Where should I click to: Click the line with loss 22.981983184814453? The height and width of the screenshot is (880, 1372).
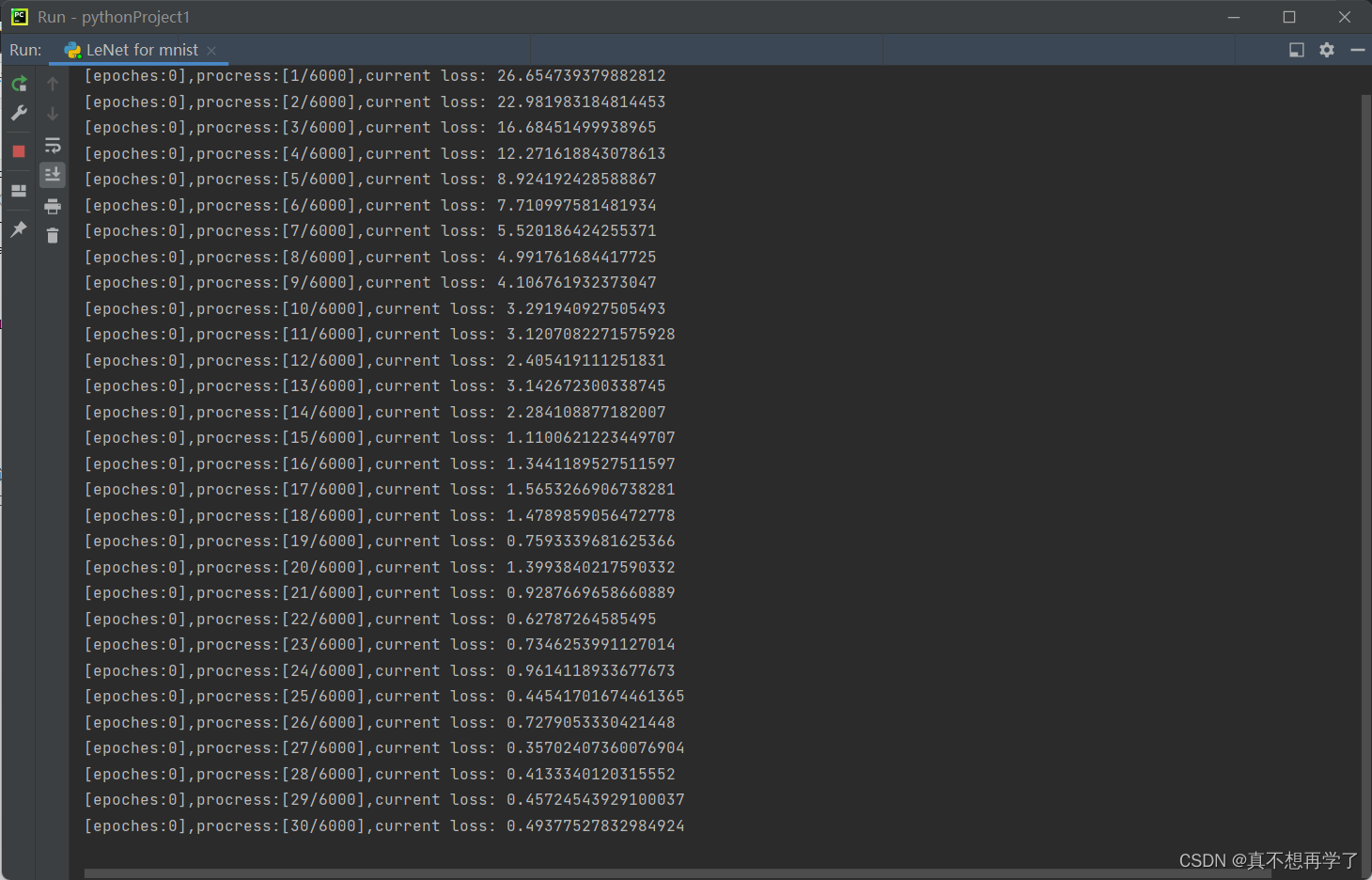click(375, 102)
